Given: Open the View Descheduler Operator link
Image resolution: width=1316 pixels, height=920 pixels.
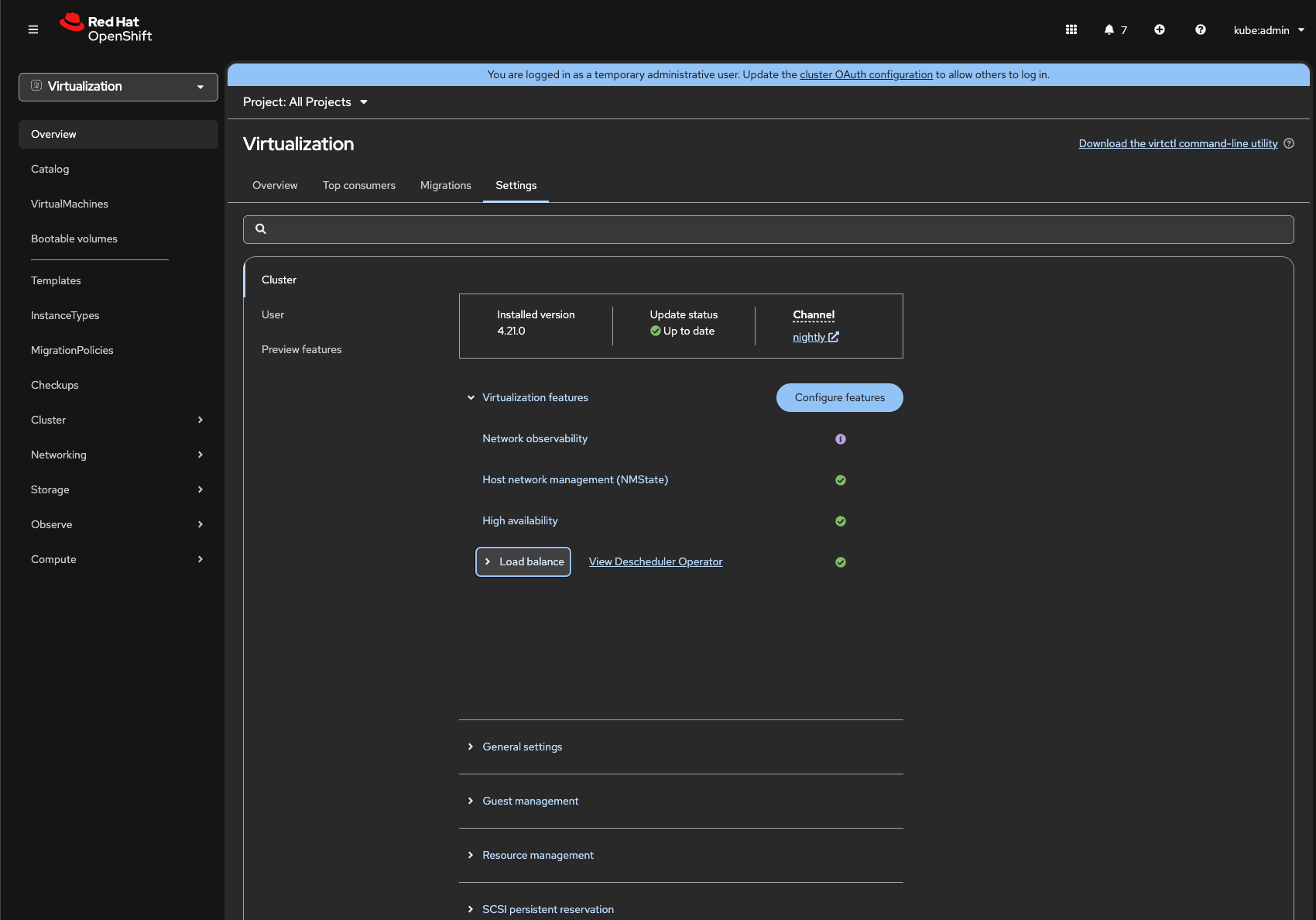Looking at the screenshot, I should pos(655,561).
